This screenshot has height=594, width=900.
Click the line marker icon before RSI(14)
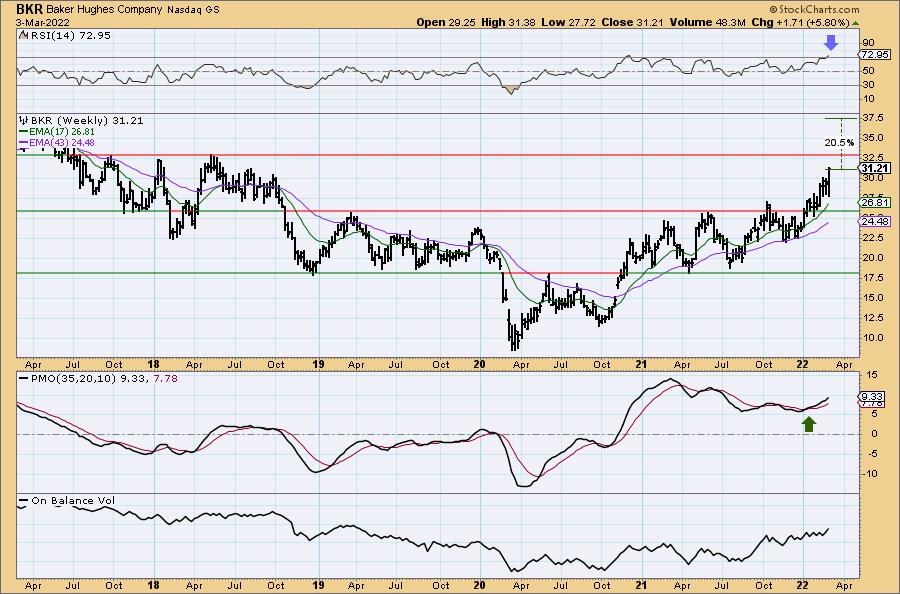point(23,35)
